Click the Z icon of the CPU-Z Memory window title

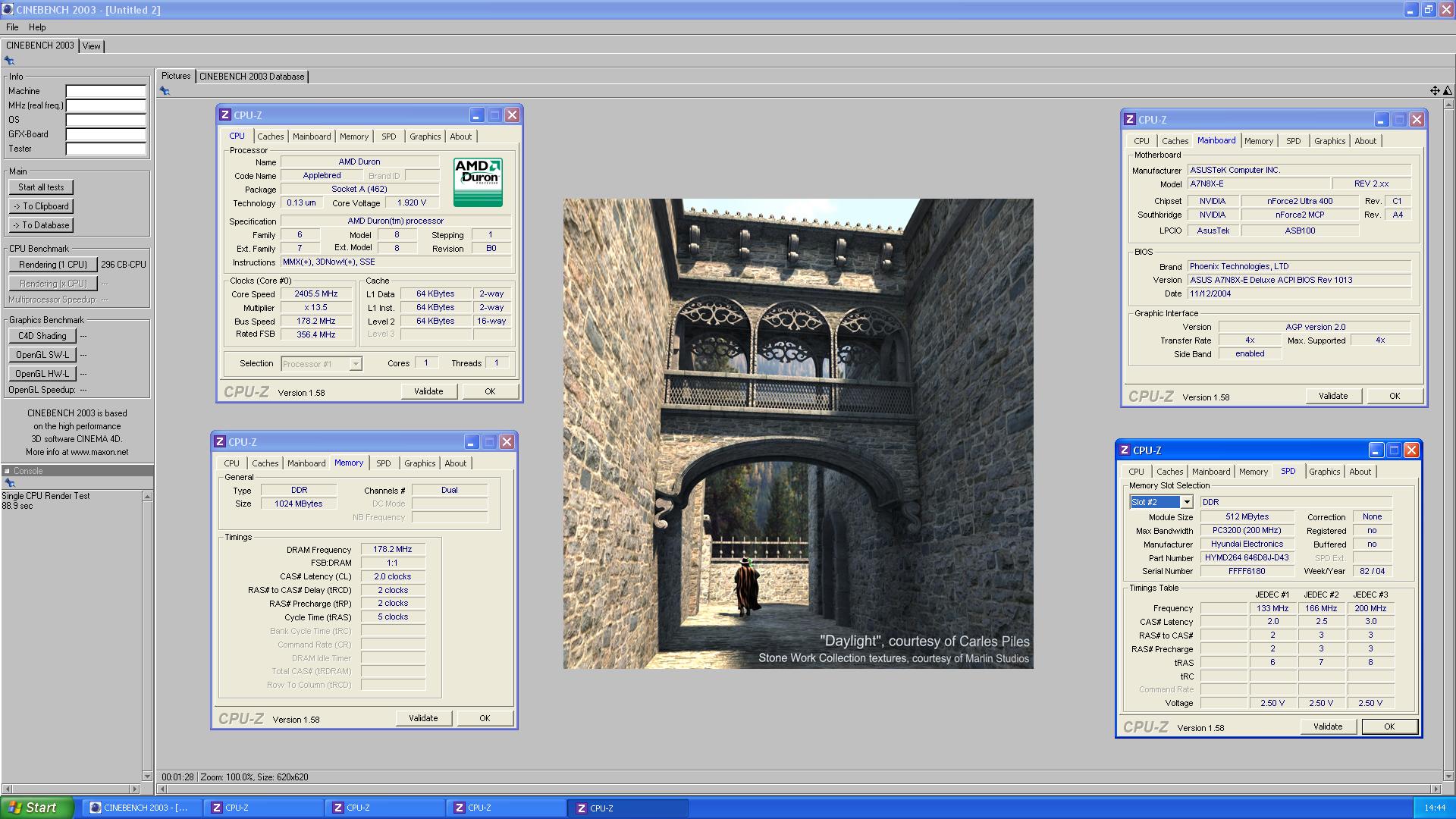pyautogui.click(x=219, y=442)
